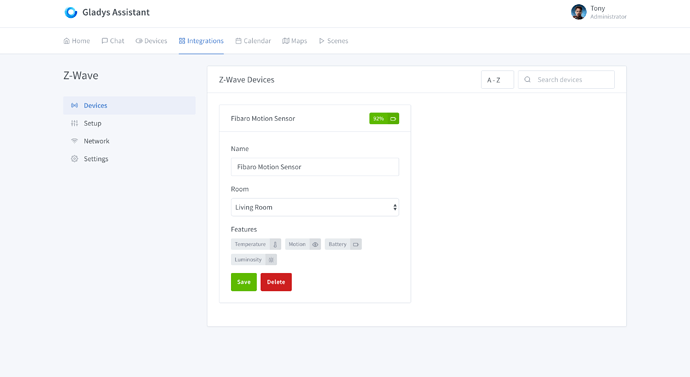Open the Scenes tab

(x=333, y=41)
